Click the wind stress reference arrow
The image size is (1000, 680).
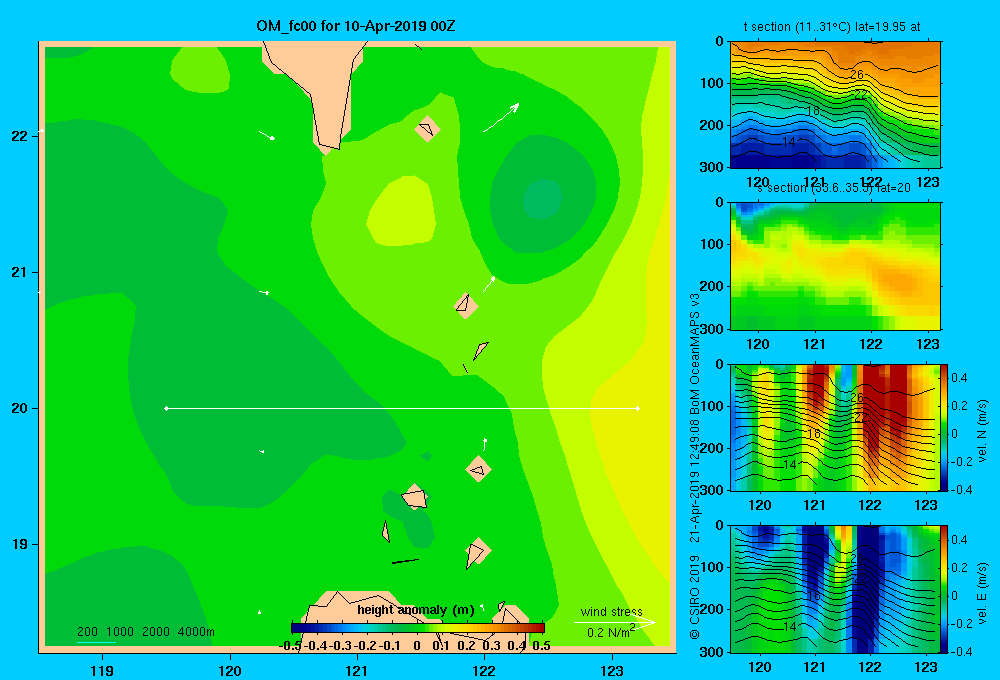tap(614, 623)
